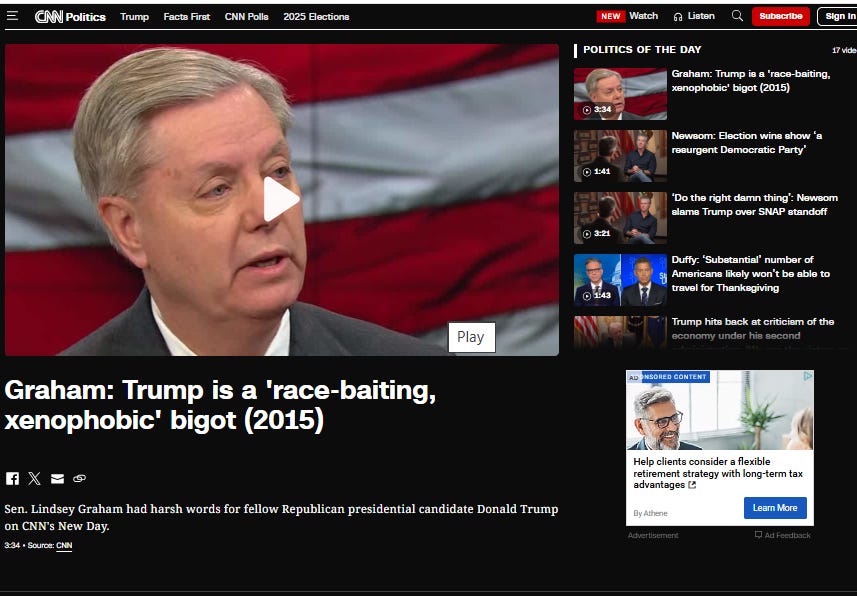Click 'By Athene' ad attribution
The image size is (857, 596).
pos(650,513)
